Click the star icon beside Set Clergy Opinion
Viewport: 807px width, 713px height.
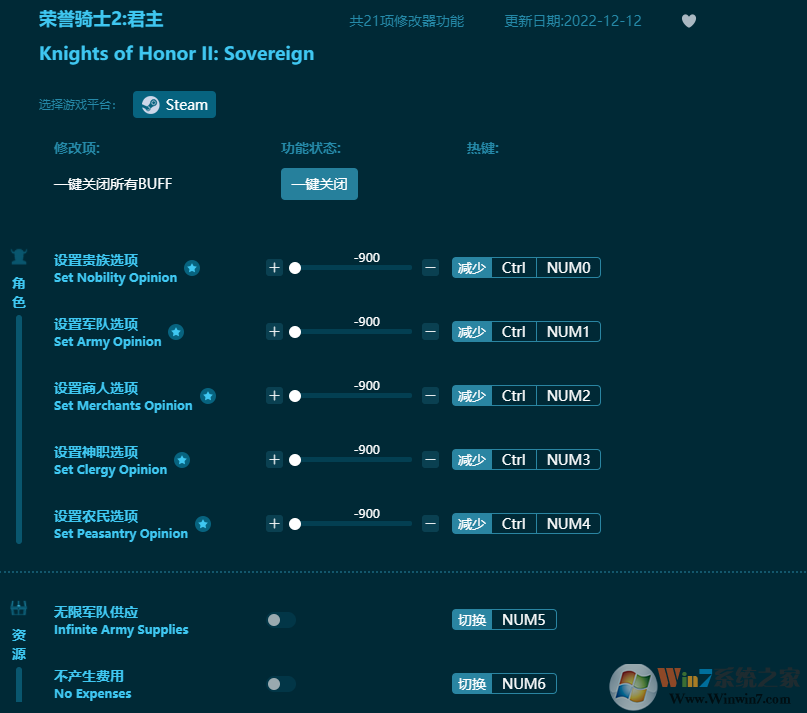(182, 460)
